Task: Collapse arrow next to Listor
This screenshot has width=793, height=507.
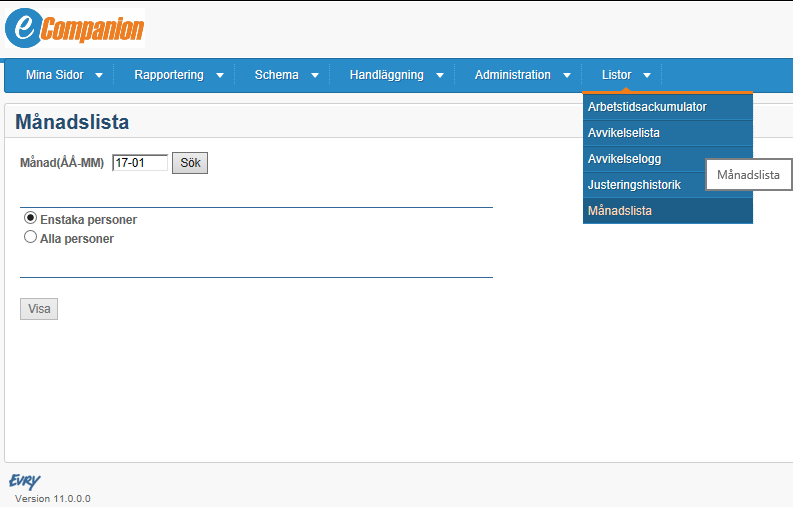Action: click(x=647, y=75)
